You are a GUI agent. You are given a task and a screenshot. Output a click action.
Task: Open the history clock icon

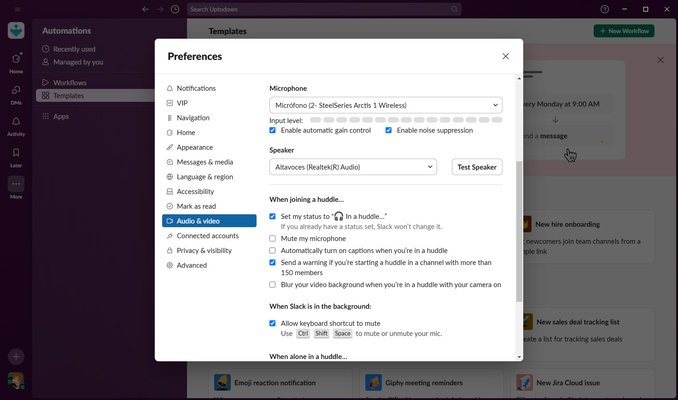point(175,9)
